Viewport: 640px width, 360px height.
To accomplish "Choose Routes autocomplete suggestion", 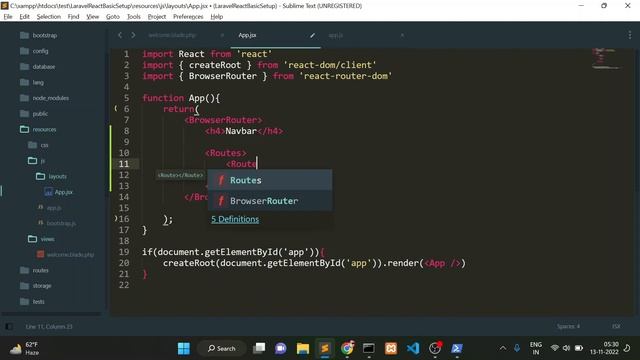I will 270,180.
